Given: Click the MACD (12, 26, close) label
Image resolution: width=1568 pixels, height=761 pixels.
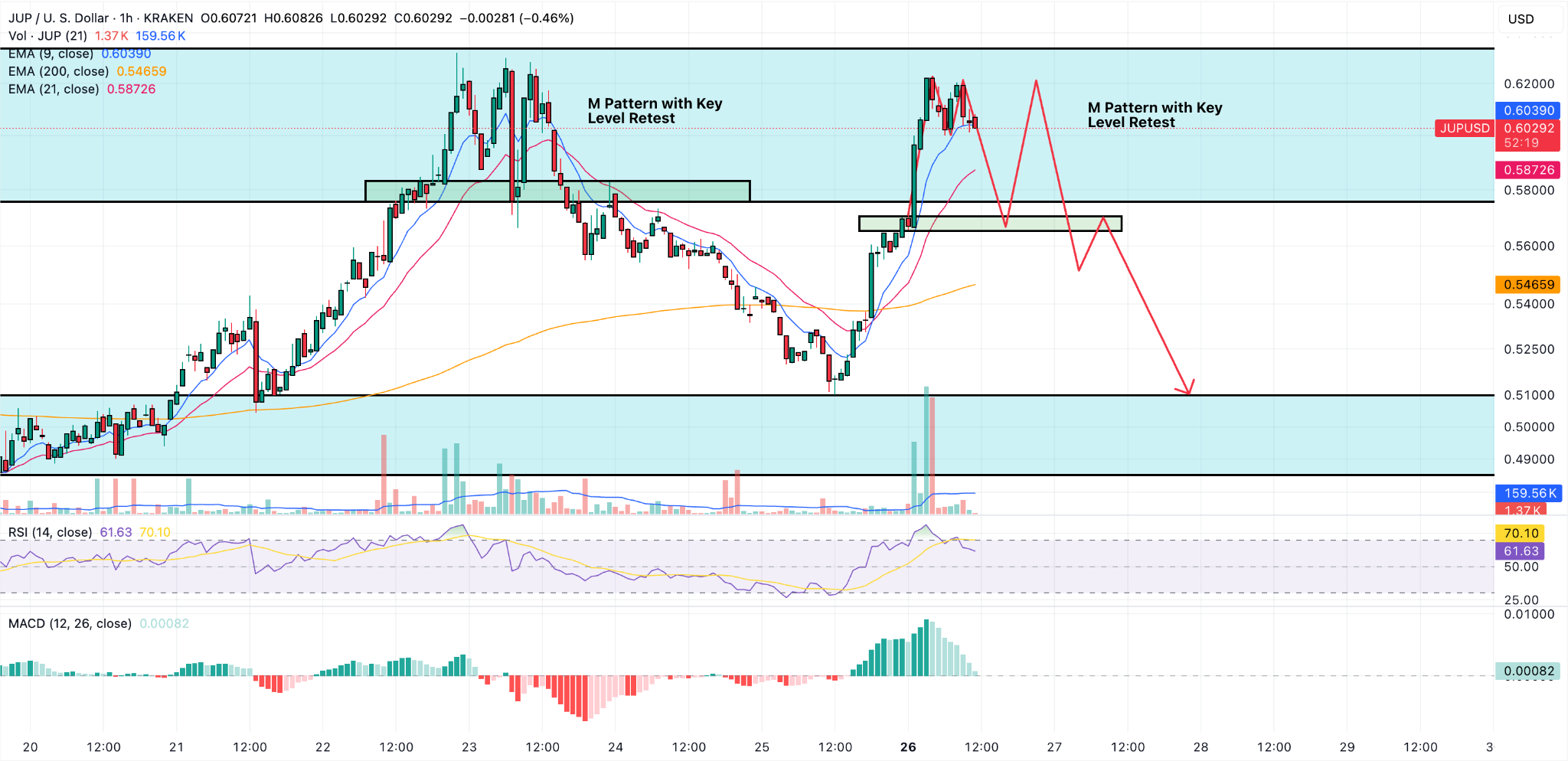Looking at the screenshot, I should click(x=70, y=623).
